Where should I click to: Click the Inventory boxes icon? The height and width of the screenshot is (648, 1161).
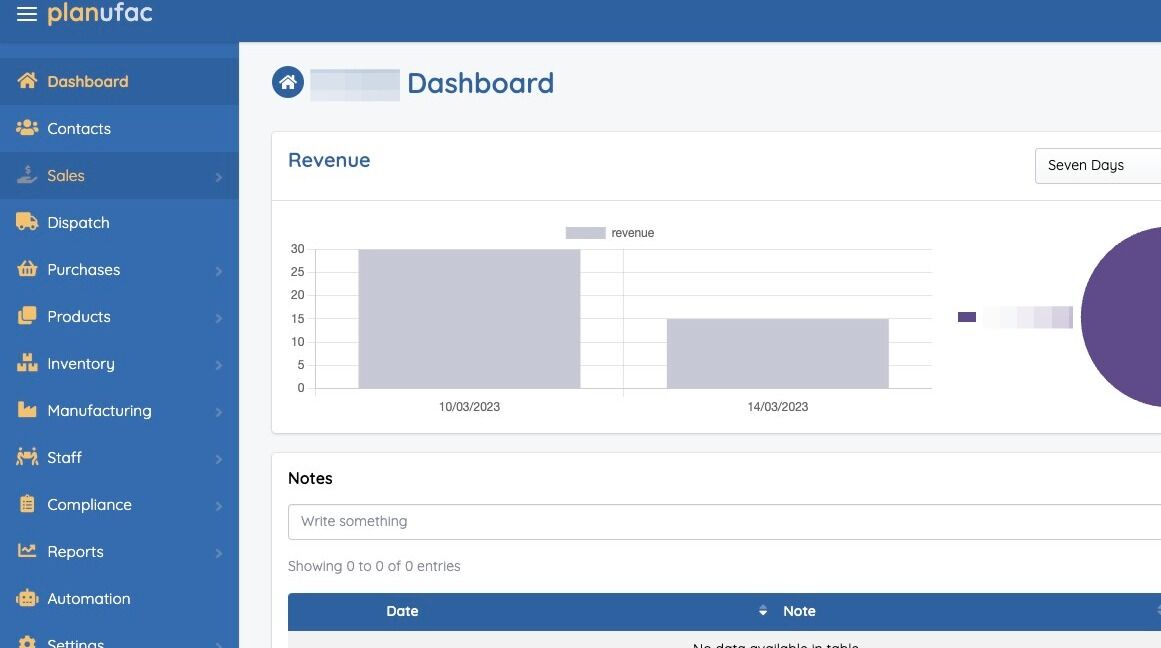27,363
